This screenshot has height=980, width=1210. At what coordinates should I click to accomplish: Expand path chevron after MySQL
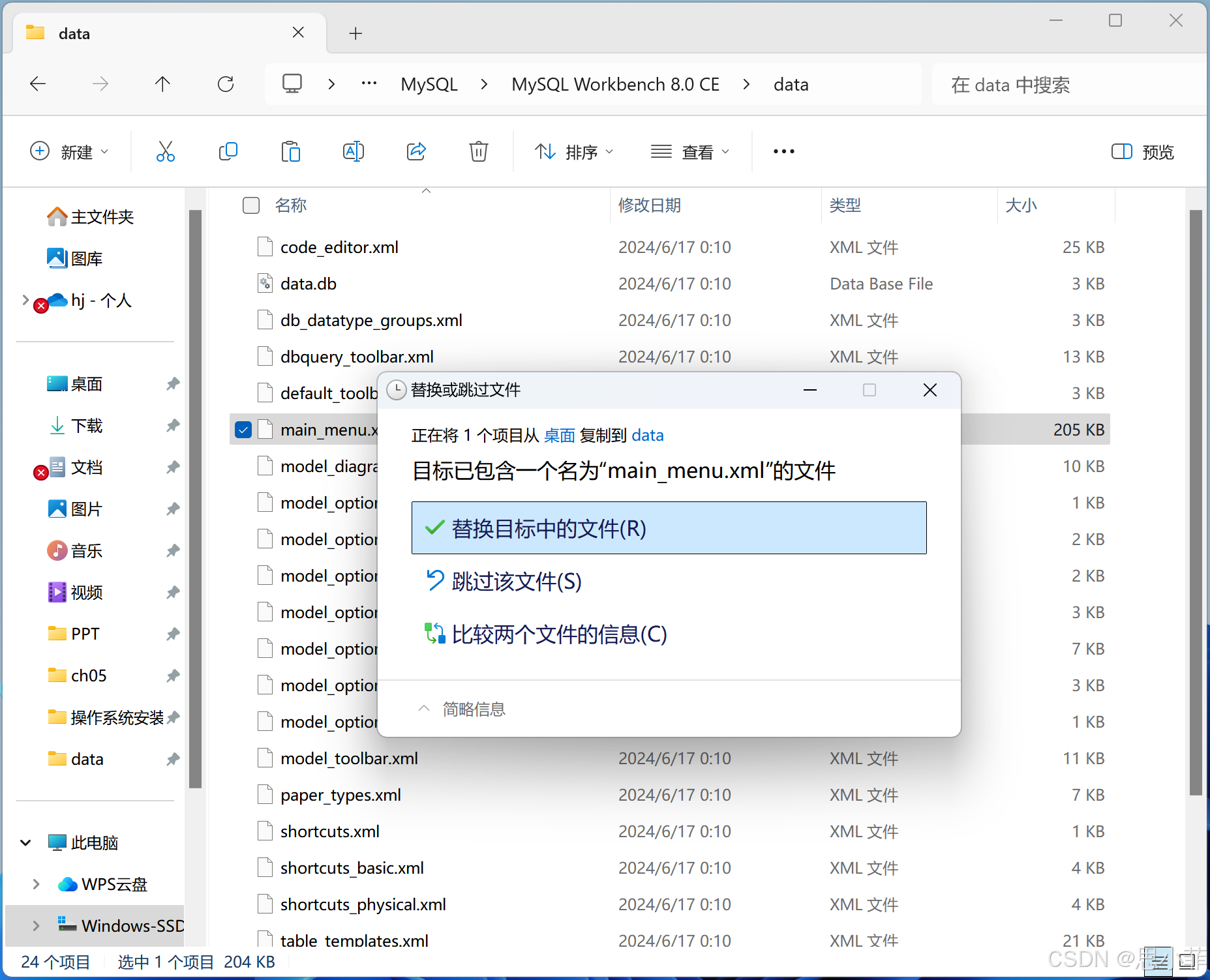point(484,84)
